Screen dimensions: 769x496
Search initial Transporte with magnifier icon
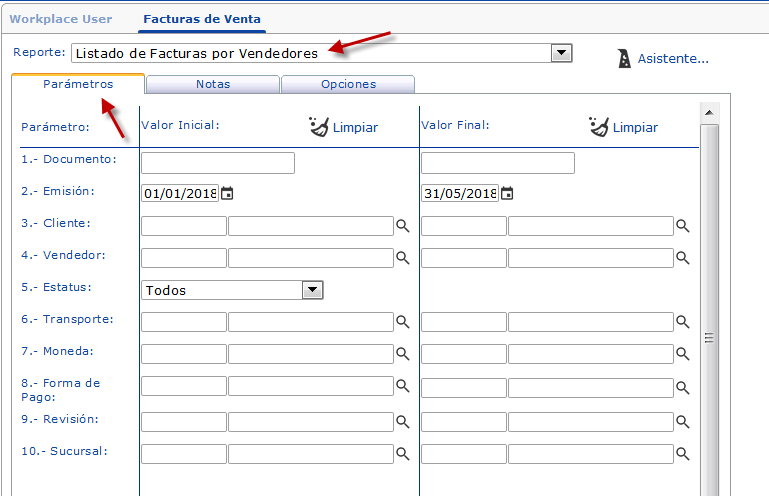click(x=403, y=322)
